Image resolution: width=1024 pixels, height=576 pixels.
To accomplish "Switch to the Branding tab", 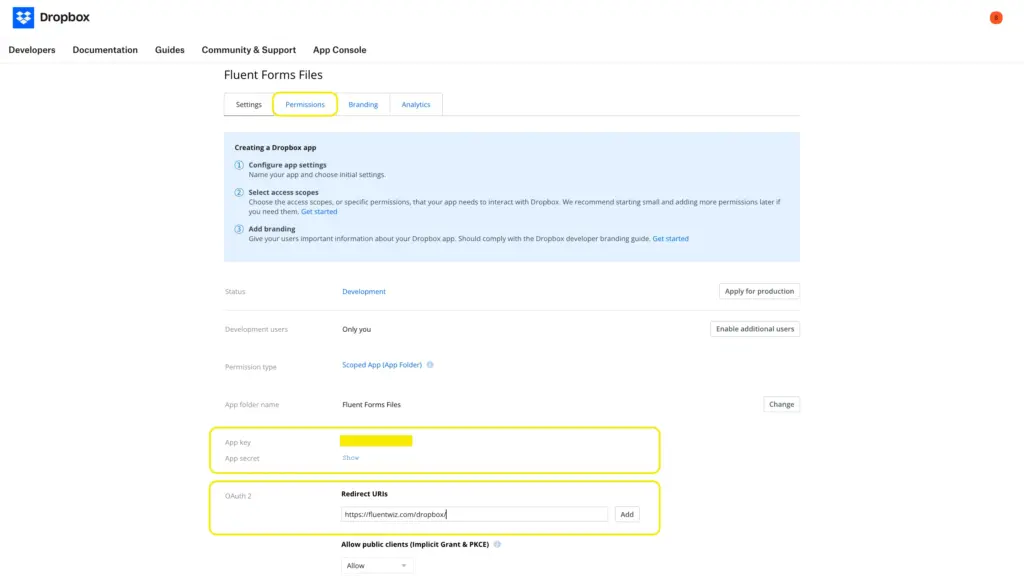I will point(363,104).
